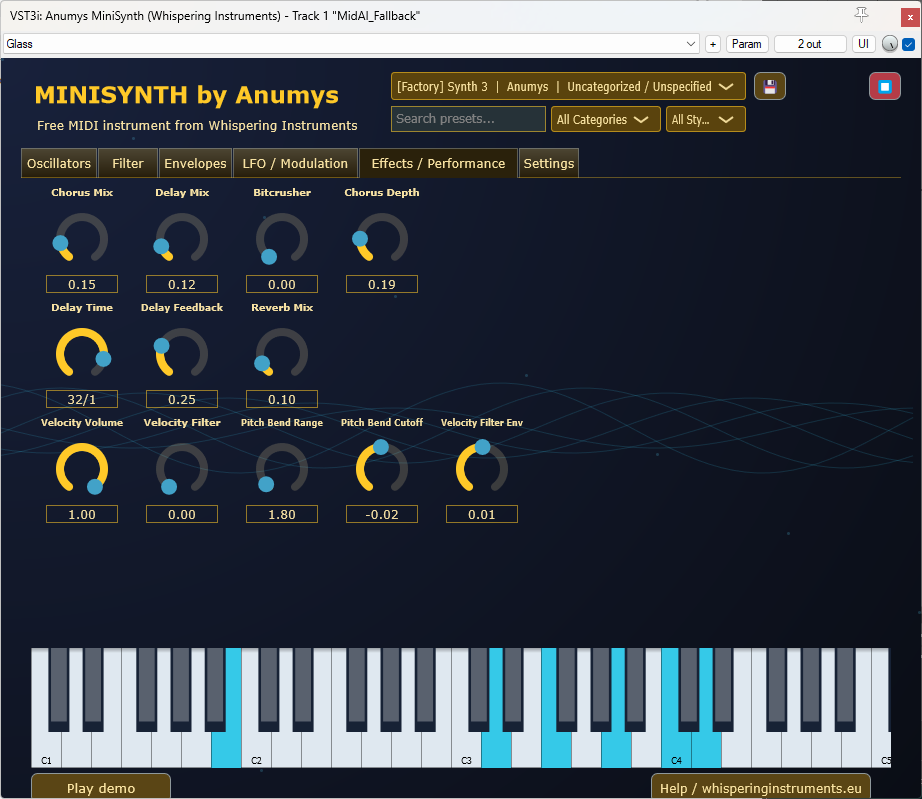Play the highlighted C4 key
The height and width of the screenshot is (799, 922).
pos(676,750)
